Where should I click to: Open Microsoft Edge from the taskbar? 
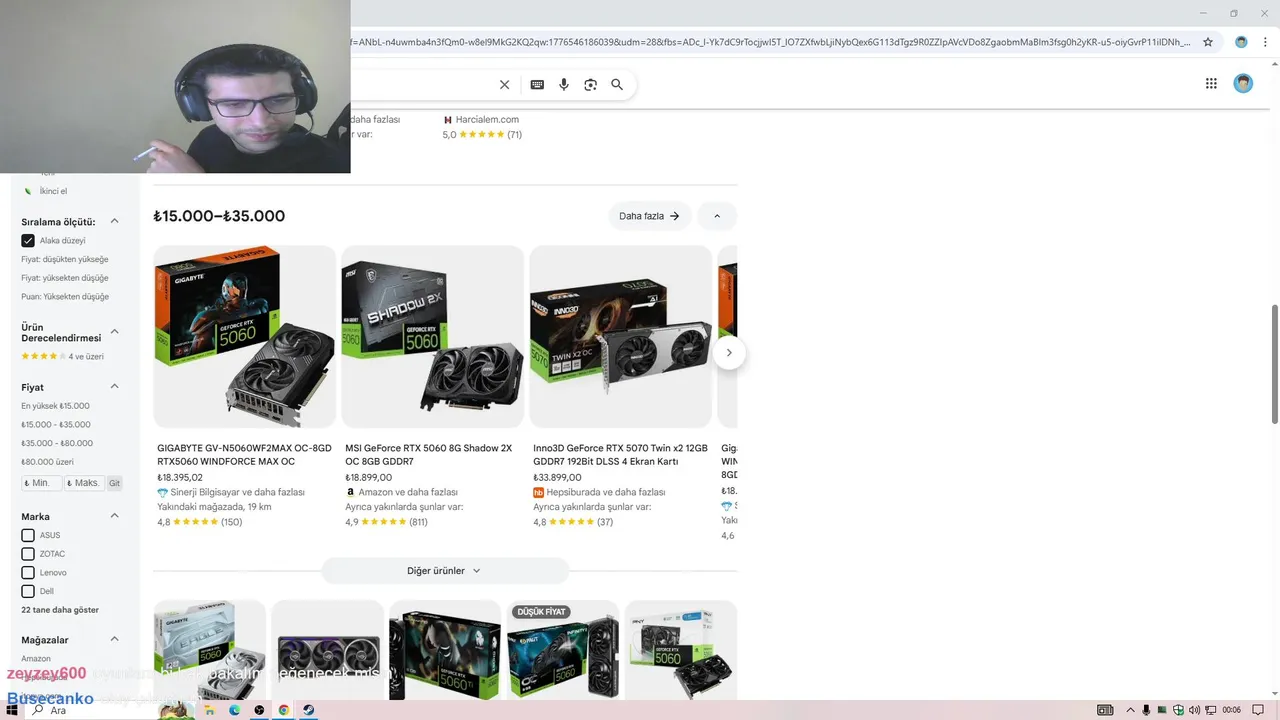tap(235, 710)
